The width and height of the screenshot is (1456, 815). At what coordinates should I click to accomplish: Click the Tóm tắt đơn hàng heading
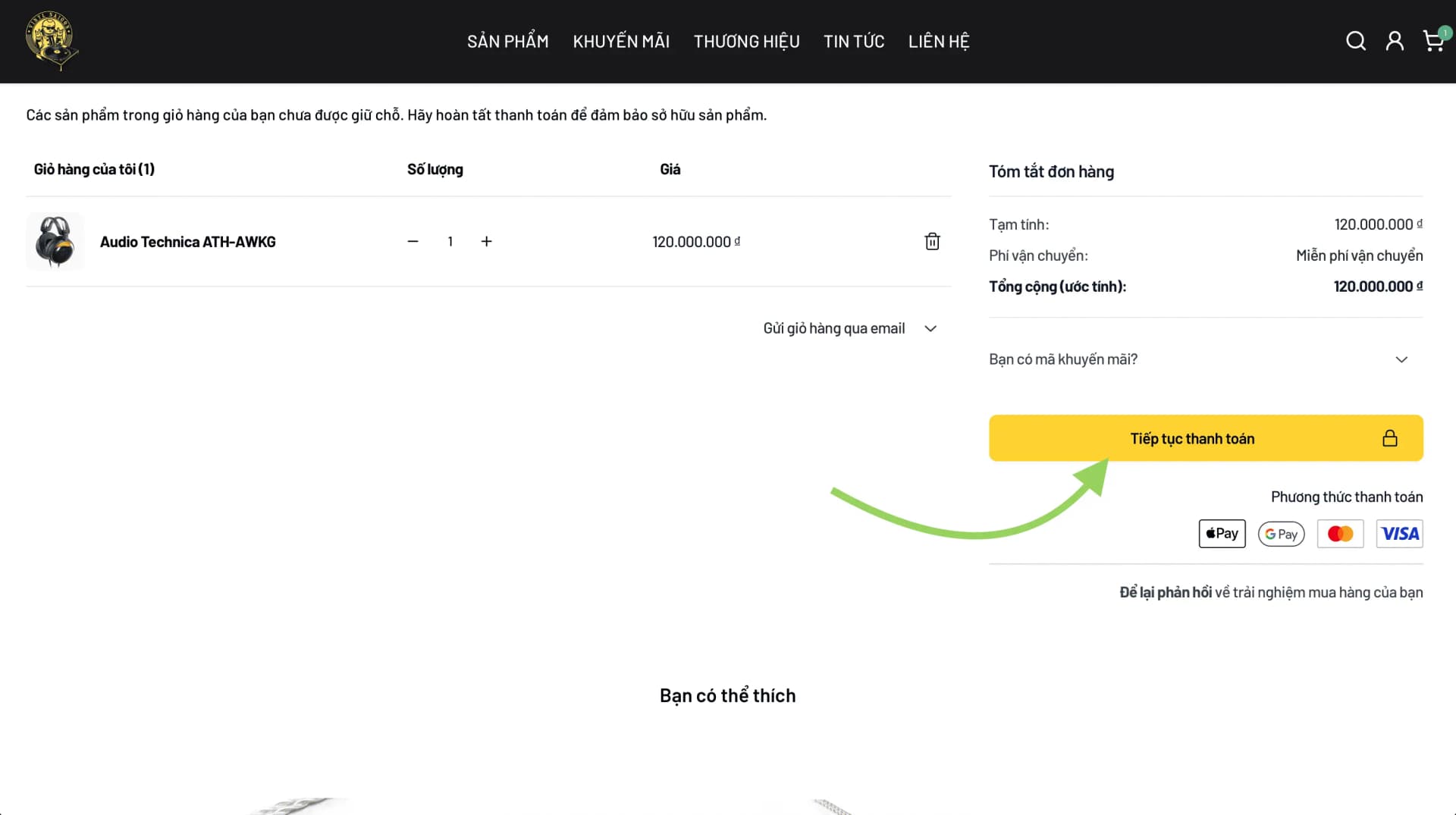[x=1051, y=171]
